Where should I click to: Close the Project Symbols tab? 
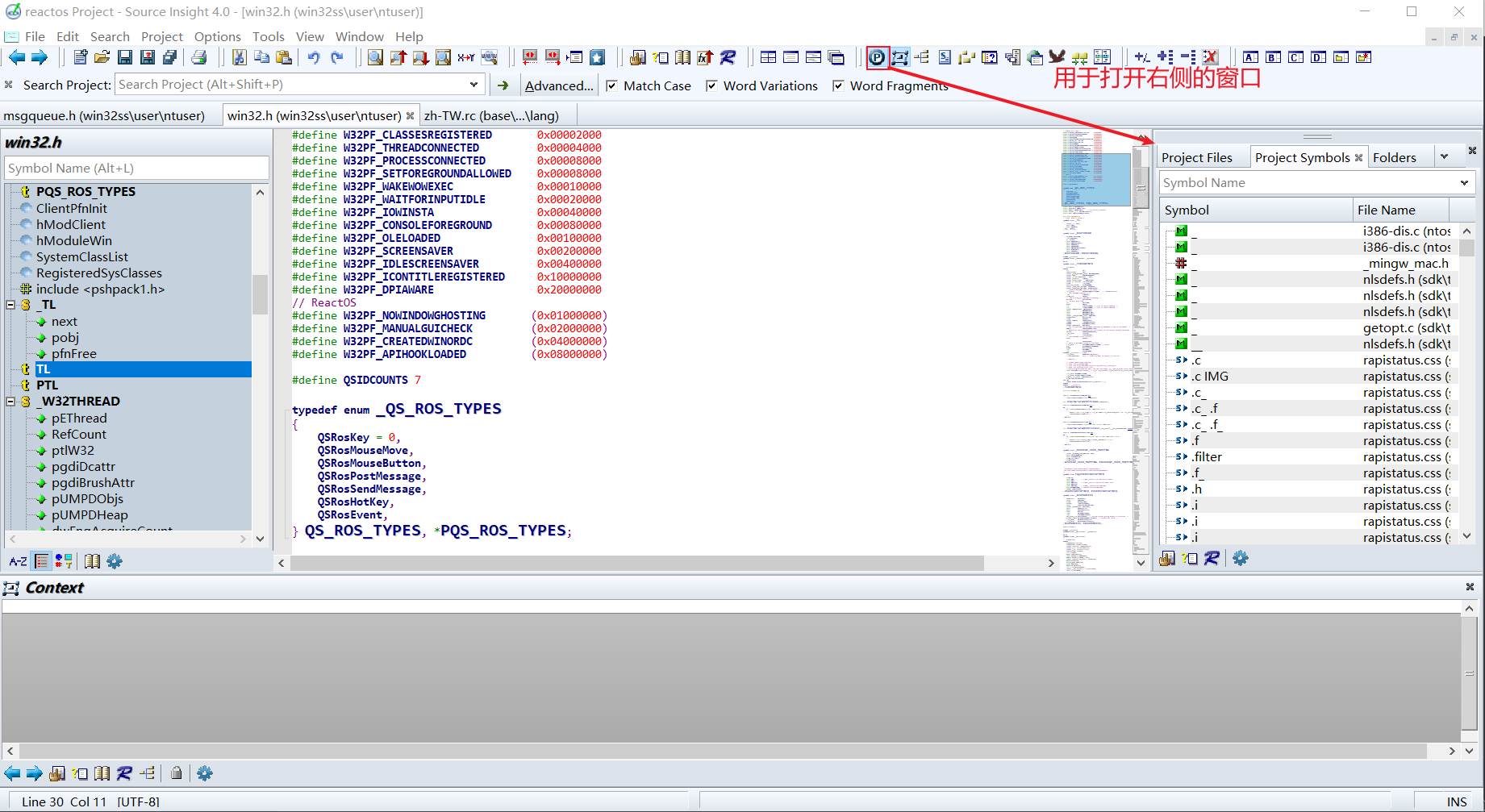pos(1359,157)
